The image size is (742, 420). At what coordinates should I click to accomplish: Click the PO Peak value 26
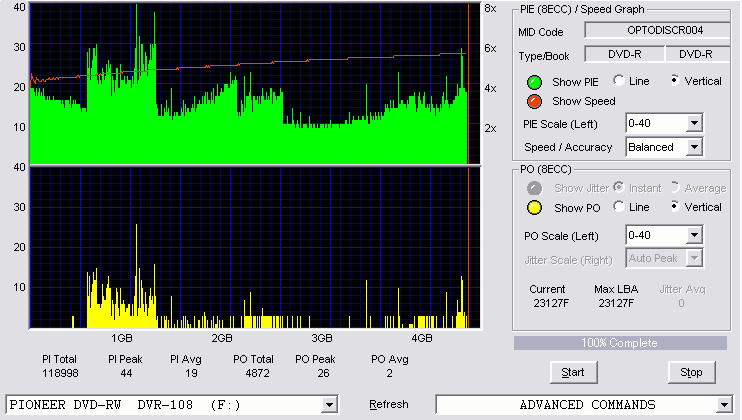(323, 373)
